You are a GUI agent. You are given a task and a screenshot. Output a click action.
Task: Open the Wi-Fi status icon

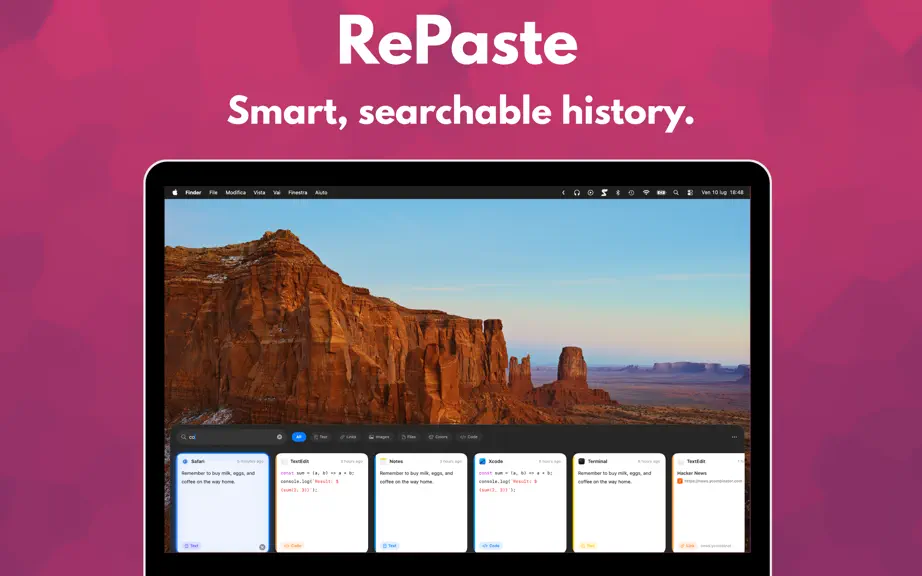coord(646,192)
